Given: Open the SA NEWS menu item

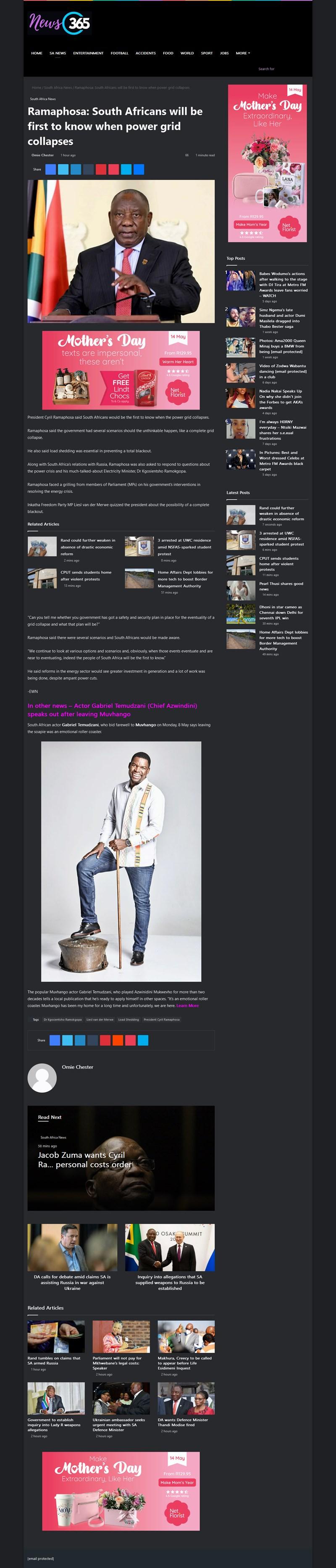Looking at the screenshot, I should click(x=58, y=53).
